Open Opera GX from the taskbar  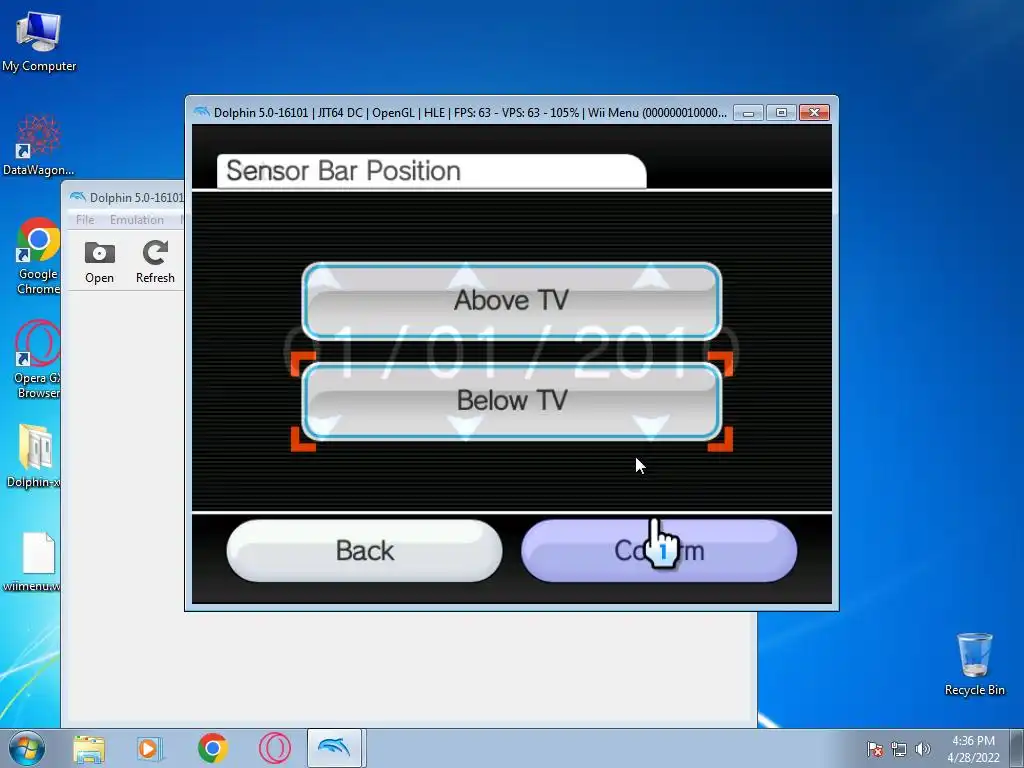pyautogui.click(x=274, y=748)
